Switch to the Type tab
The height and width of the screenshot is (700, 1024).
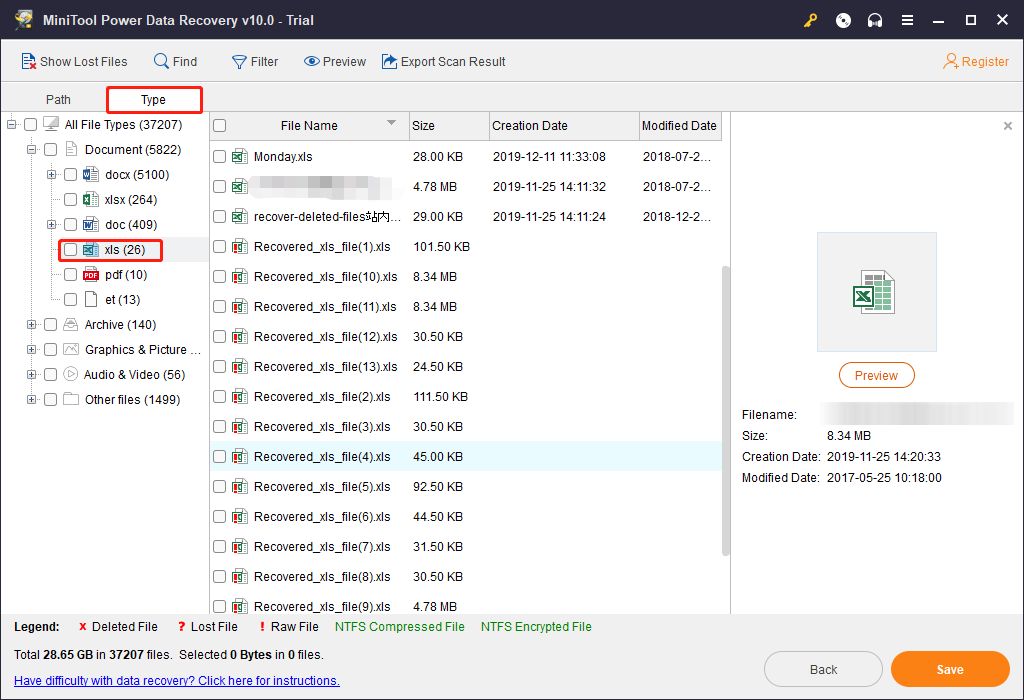pyautogui.click(x=153, y=99)
